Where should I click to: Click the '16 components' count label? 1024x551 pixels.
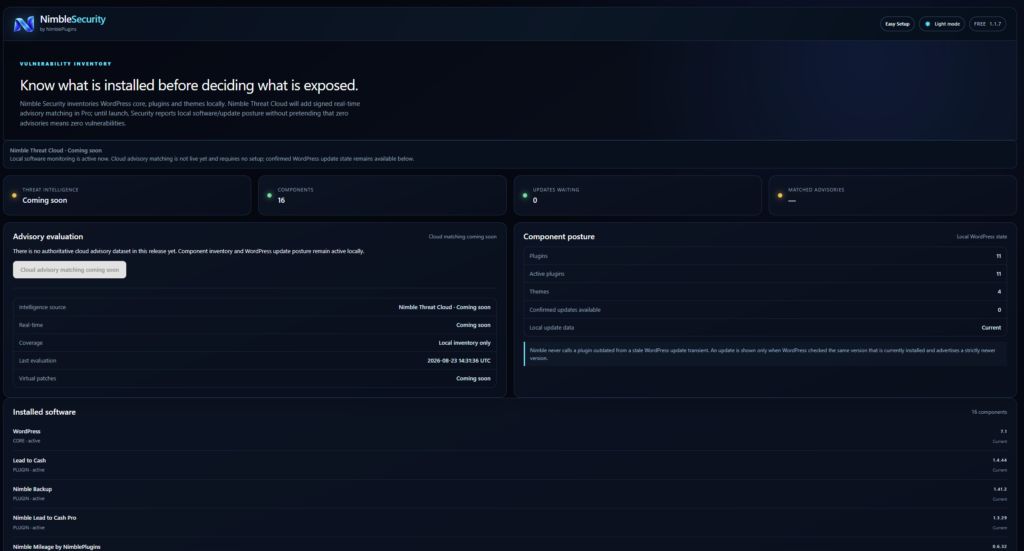tap(989, 412)
